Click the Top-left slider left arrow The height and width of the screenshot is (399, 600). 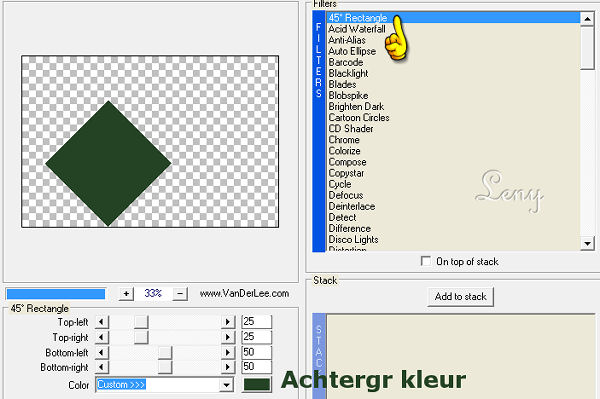101,322
